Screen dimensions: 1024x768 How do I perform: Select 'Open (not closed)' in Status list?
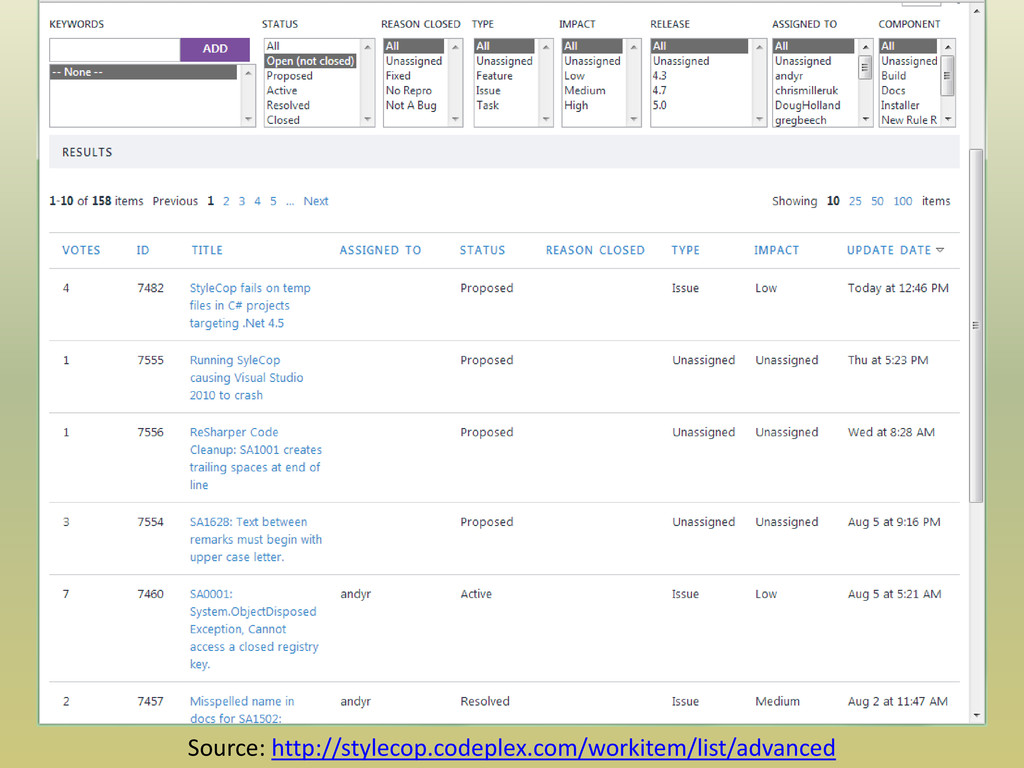310,61
